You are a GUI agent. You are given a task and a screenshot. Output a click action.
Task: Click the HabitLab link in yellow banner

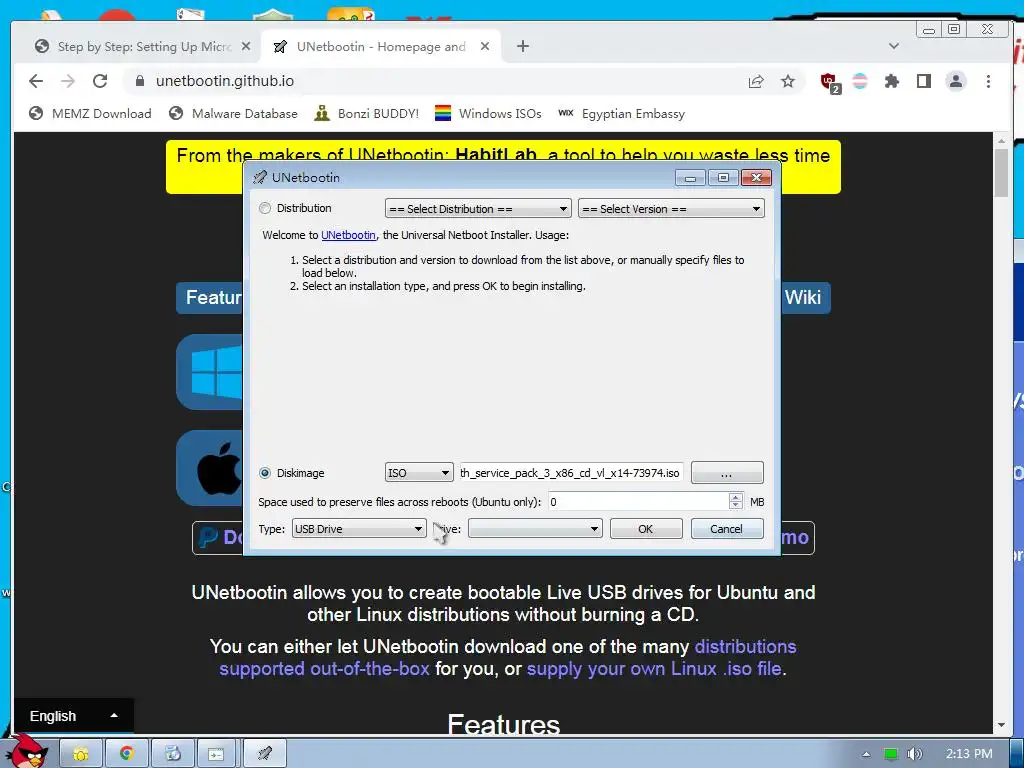(496, 155)
